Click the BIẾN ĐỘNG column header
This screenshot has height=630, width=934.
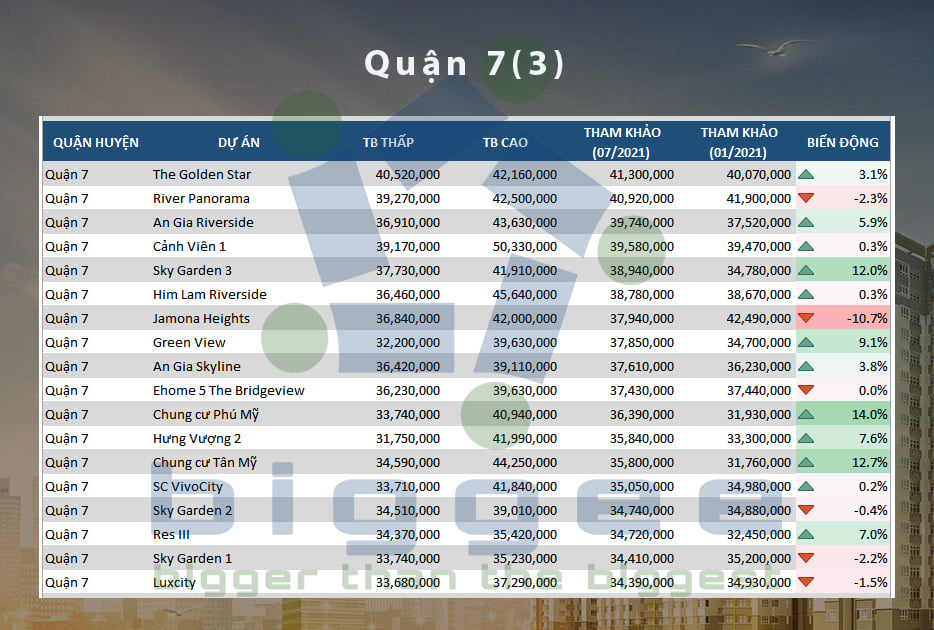(x=842, y=142)
